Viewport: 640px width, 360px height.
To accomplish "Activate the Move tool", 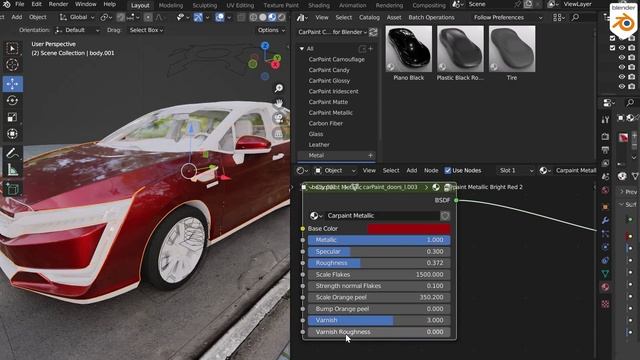I will [x=12, y=84].
